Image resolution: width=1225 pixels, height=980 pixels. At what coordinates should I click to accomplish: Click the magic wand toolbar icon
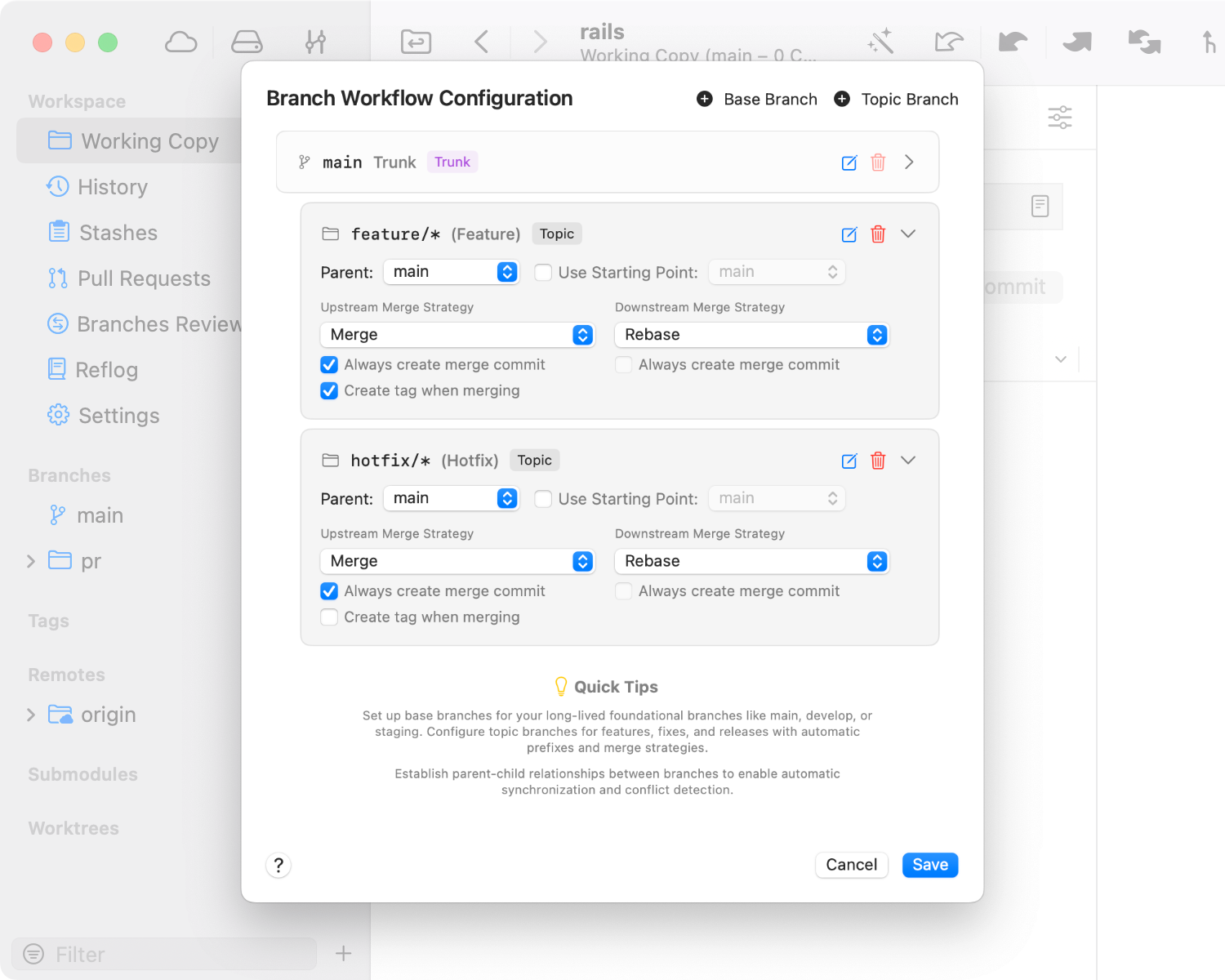click(880, 42)
